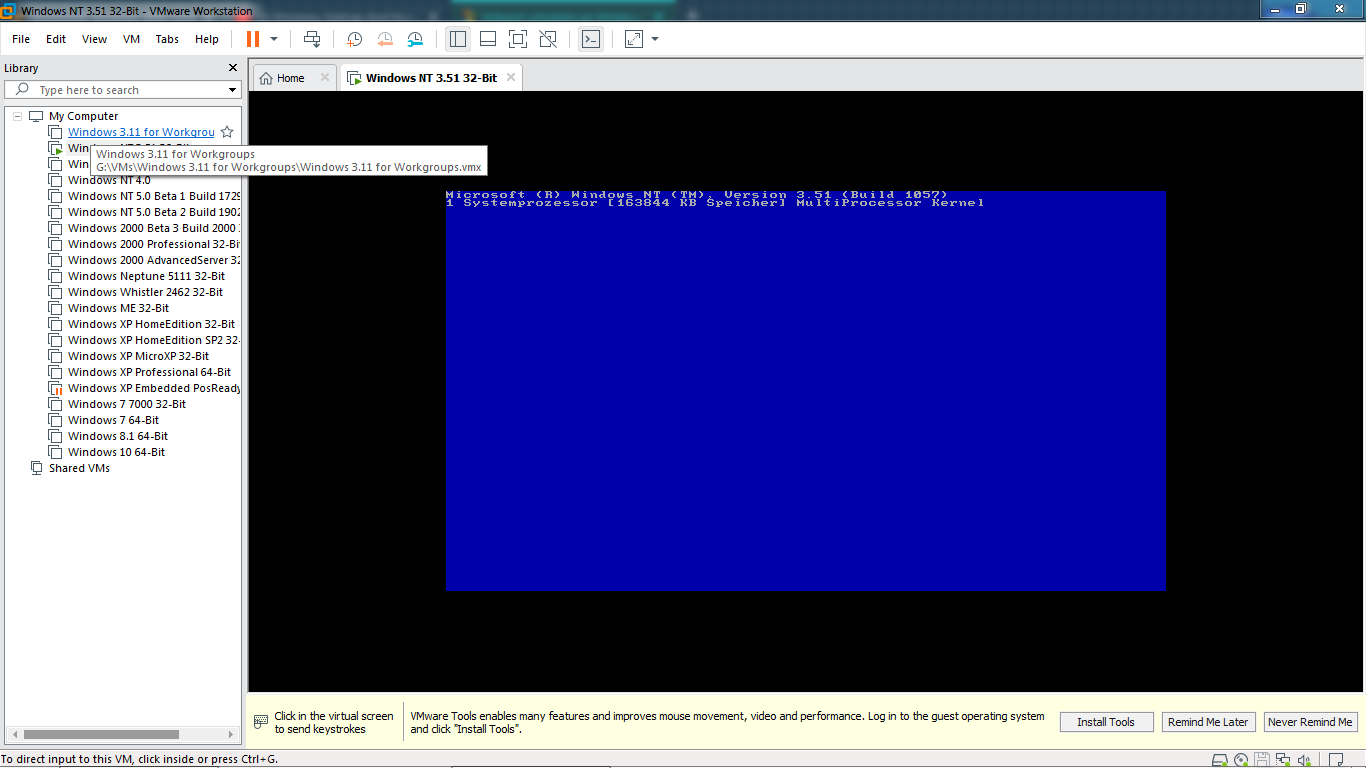The image size is (1366, 768).
Task: Open the VM menu
Action: (131, 39)
